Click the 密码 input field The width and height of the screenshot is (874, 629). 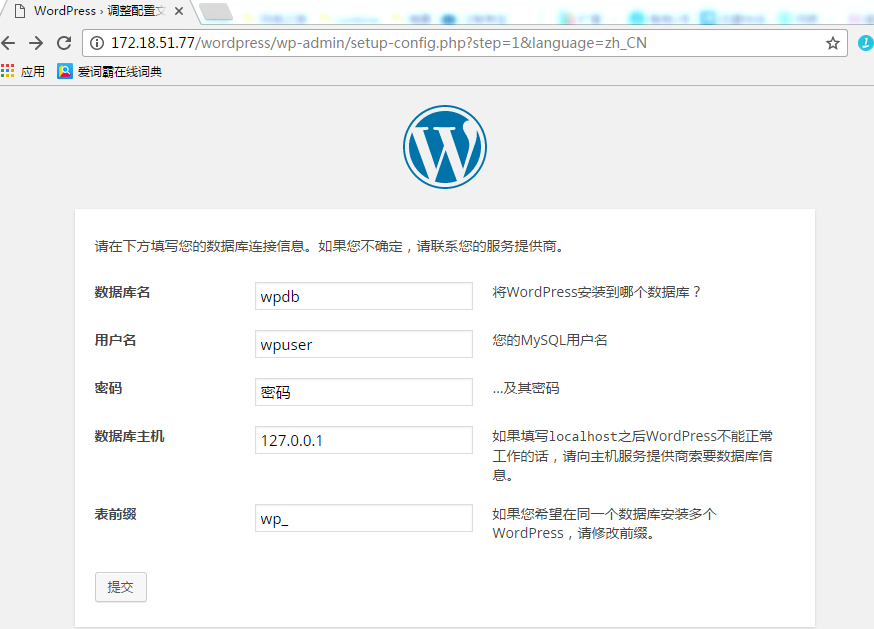364,392
